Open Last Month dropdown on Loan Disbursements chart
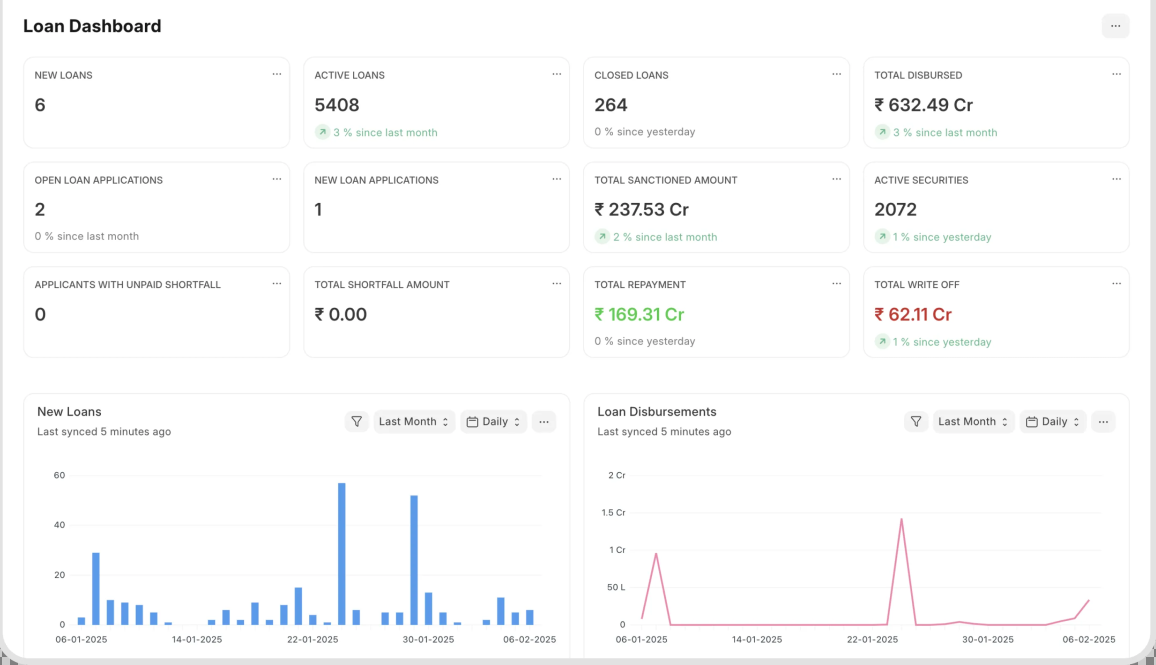 click(x=973, y=421)
